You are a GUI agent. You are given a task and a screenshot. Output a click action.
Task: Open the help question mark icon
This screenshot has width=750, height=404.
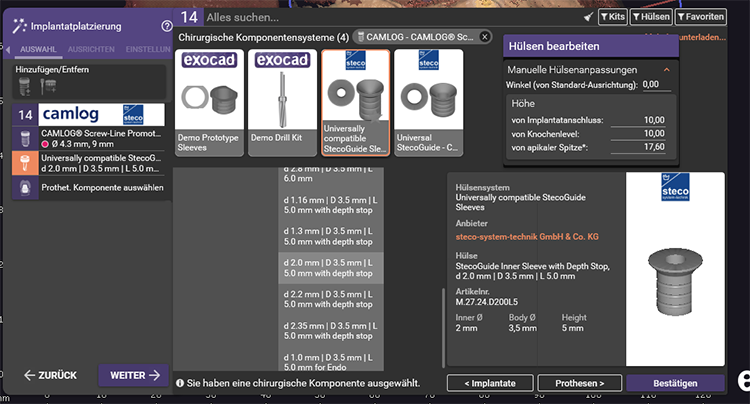tap(166, 26)
